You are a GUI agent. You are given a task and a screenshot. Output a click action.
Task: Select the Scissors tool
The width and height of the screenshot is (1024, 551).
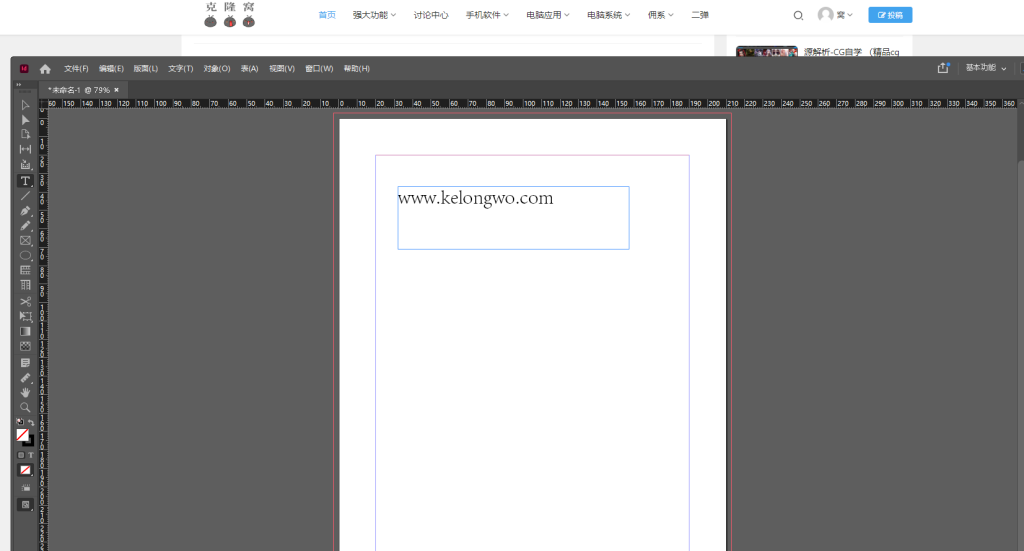(x=25, y=302)
